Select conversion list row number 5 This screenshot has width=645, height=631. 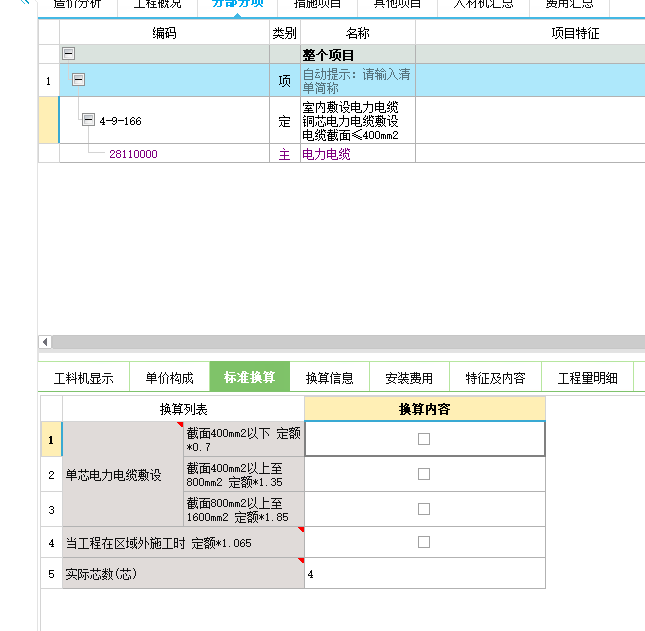click(x=51, y=573)
